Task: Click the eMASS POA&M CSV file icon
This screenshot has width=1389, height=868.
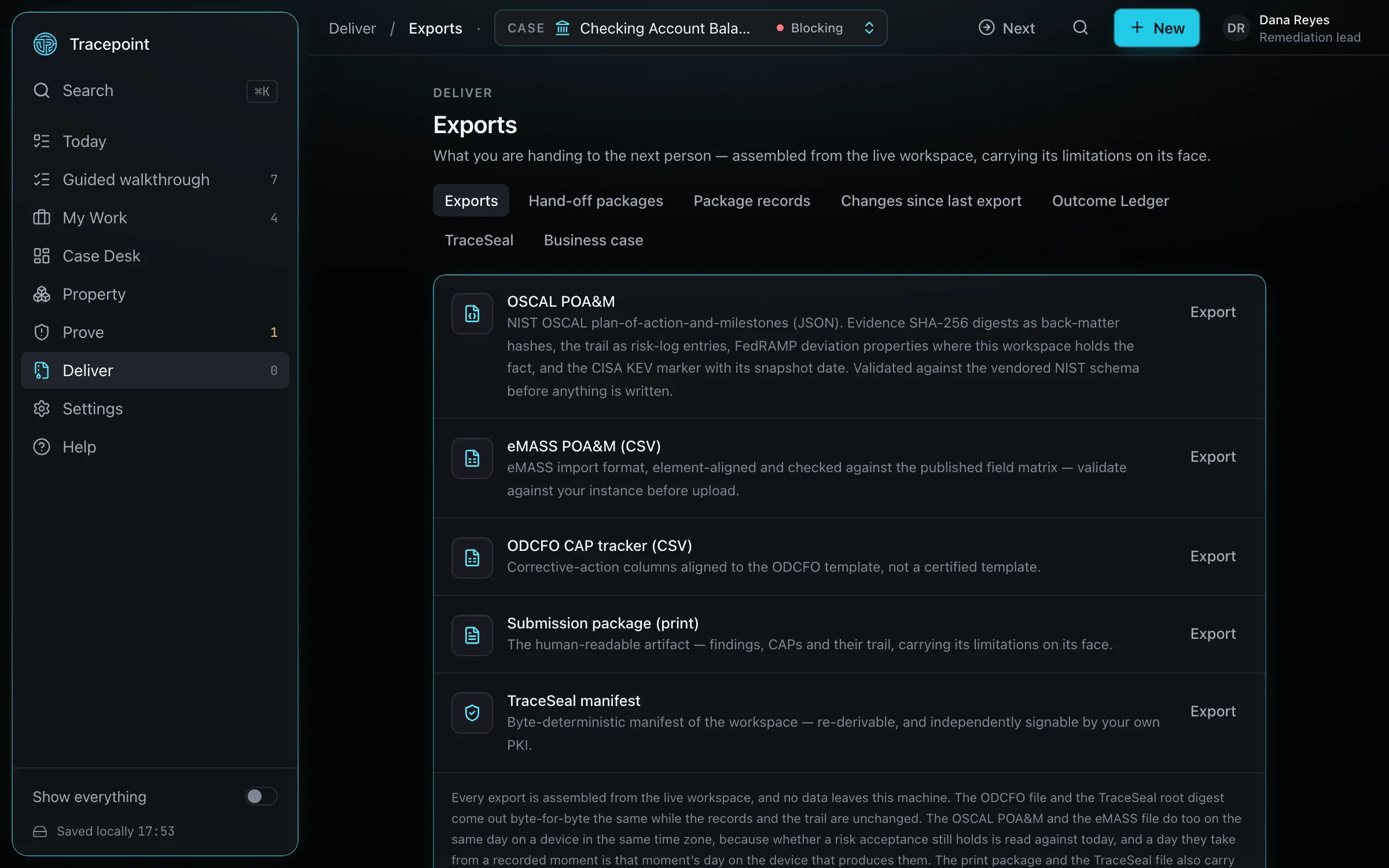Action: 472,458
